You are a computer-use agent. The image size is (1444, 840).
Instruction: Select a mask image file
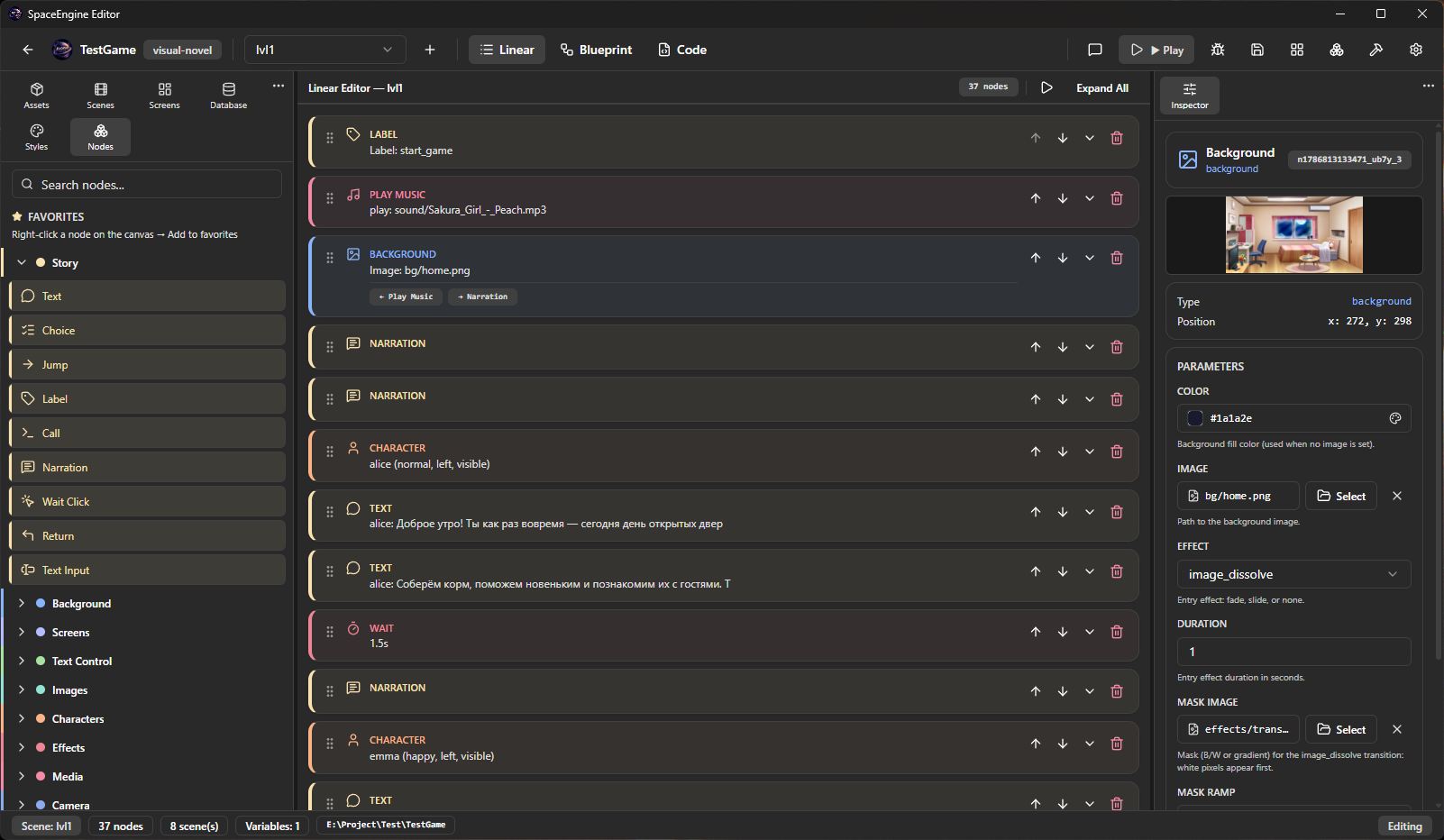[1340, 729]
